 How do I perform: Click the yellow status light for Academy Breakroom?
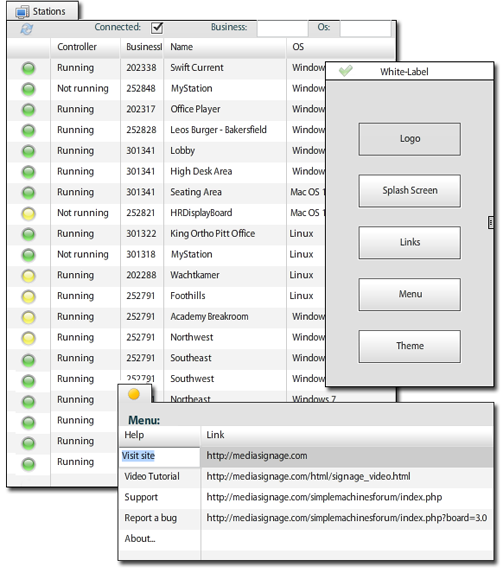[x=28, y=317]
